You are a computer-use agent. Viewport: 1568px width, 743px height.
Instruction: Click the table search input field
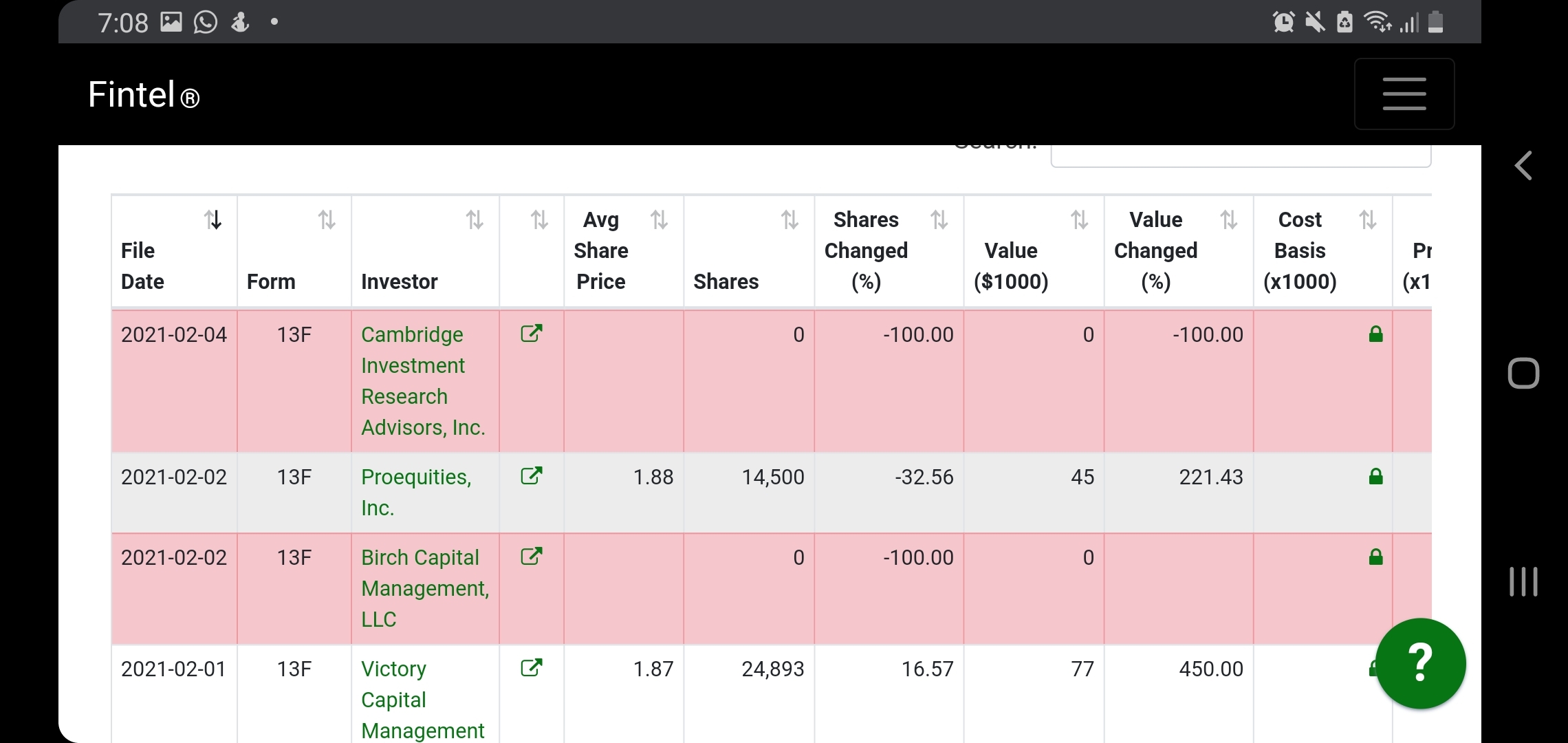coord(1240,155)
